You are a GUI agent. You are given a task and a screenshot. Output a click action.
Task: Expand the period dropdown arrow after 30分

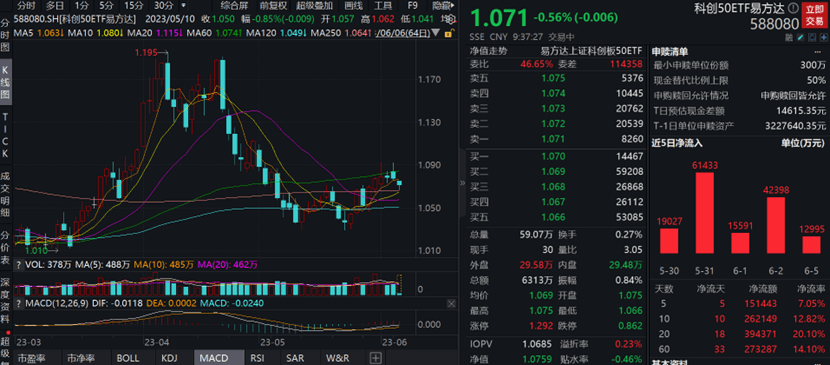(183, 6)
